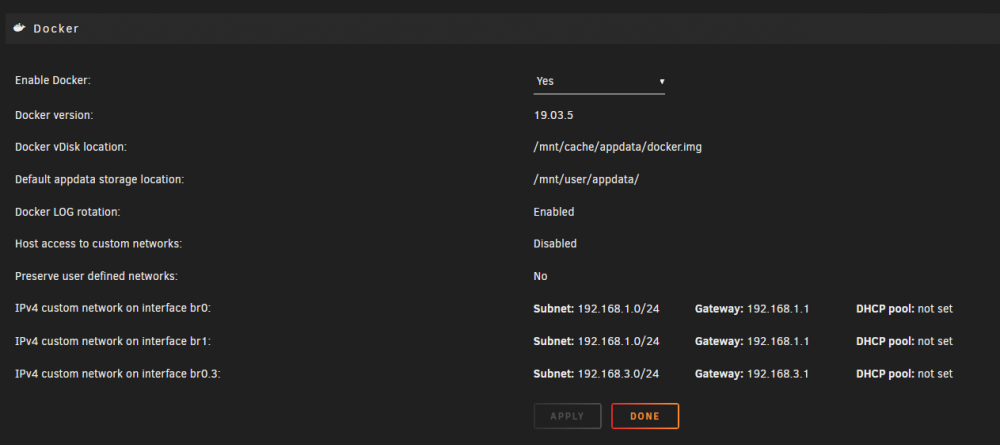Click the br0.3 DHCP pool not set value
Screen dimensions: 1000x445
935,374
